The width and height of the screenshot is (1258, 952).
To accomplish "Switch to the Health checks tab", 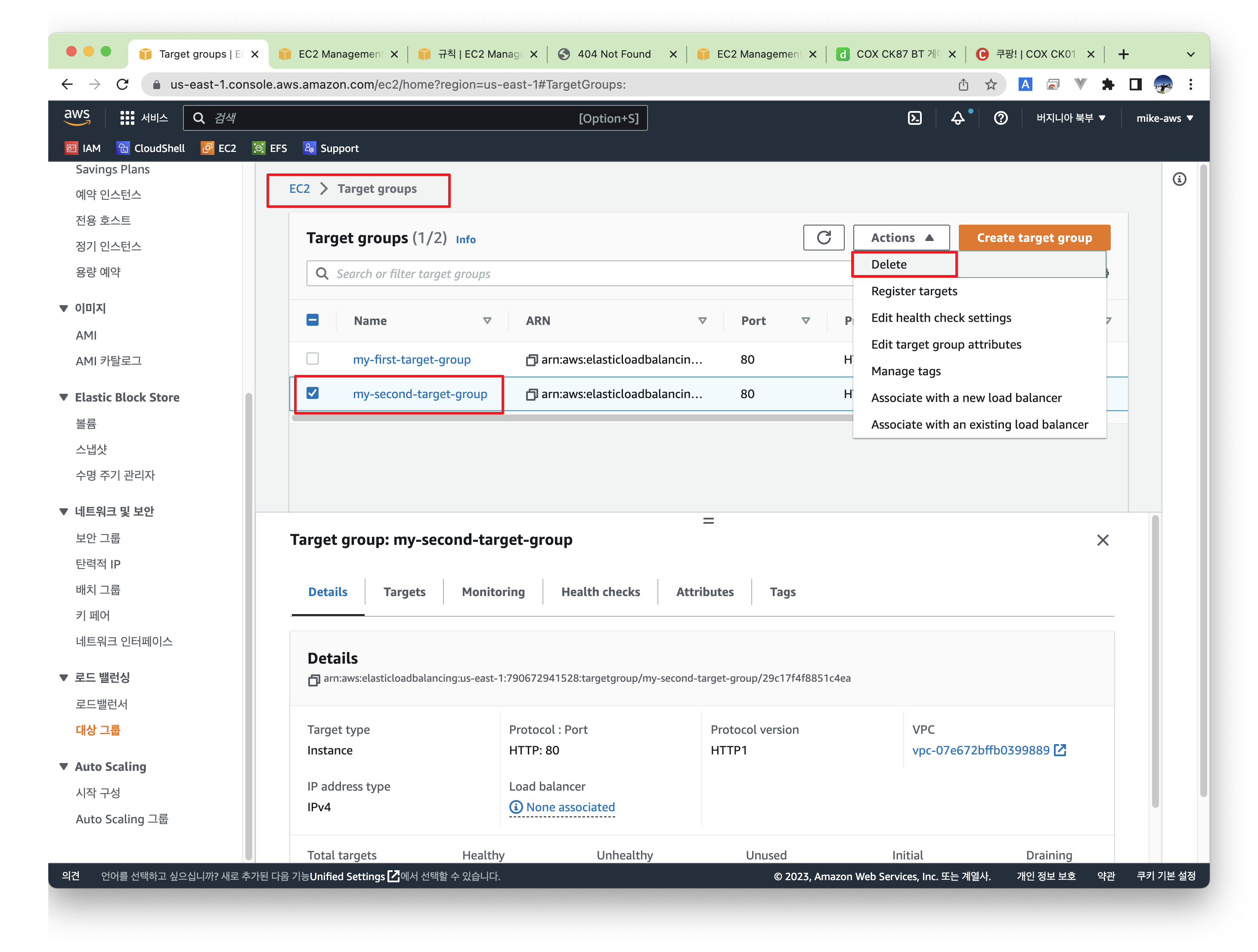I will click(x=600, y=592).
